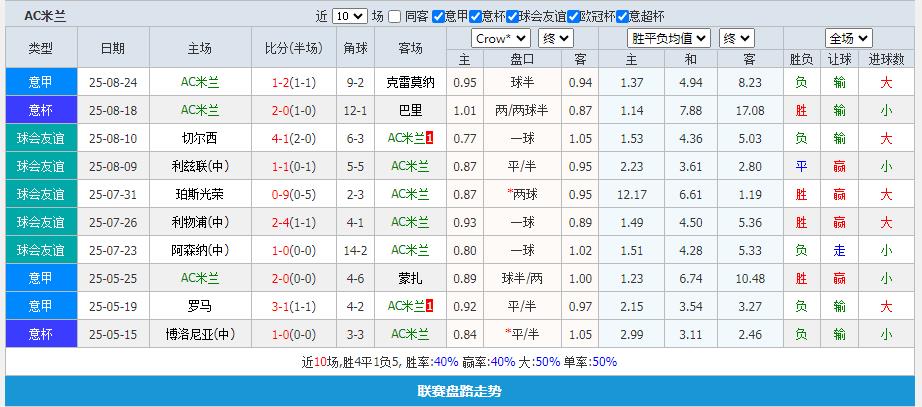Open the 利物浦(中) team link
This screenshot has height=407, width=922.
coord(200,222)
